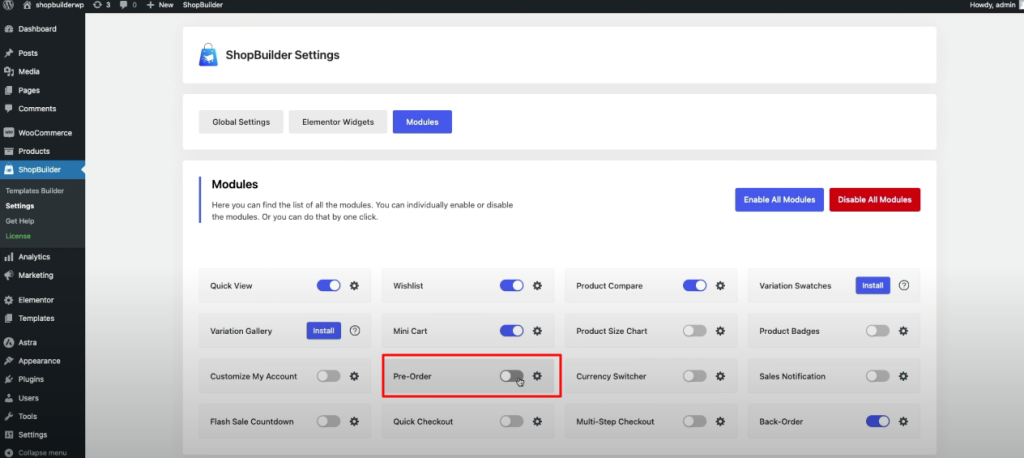Click Enable All Modules button
Screen dimensions: 1024x458
(x=779, y=200)
